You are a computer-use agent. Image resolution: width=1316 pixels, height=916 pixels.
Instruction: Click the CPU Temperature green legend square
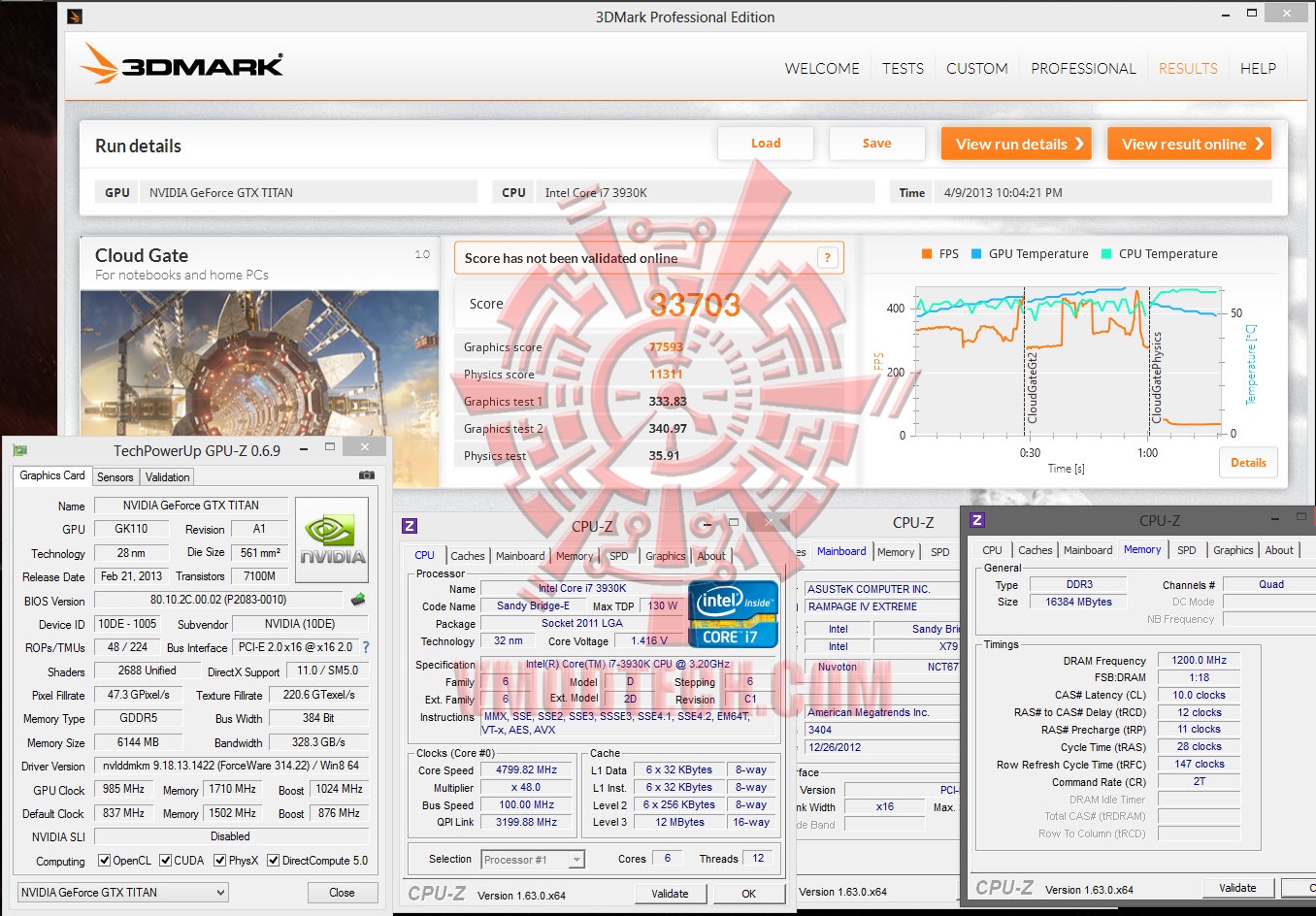(1106, 254)
